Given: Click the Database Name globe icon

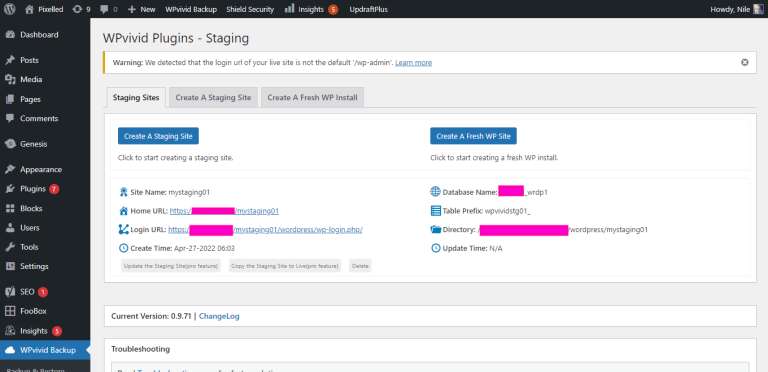Looking at the screenshot, I should (x=435, y=192).
